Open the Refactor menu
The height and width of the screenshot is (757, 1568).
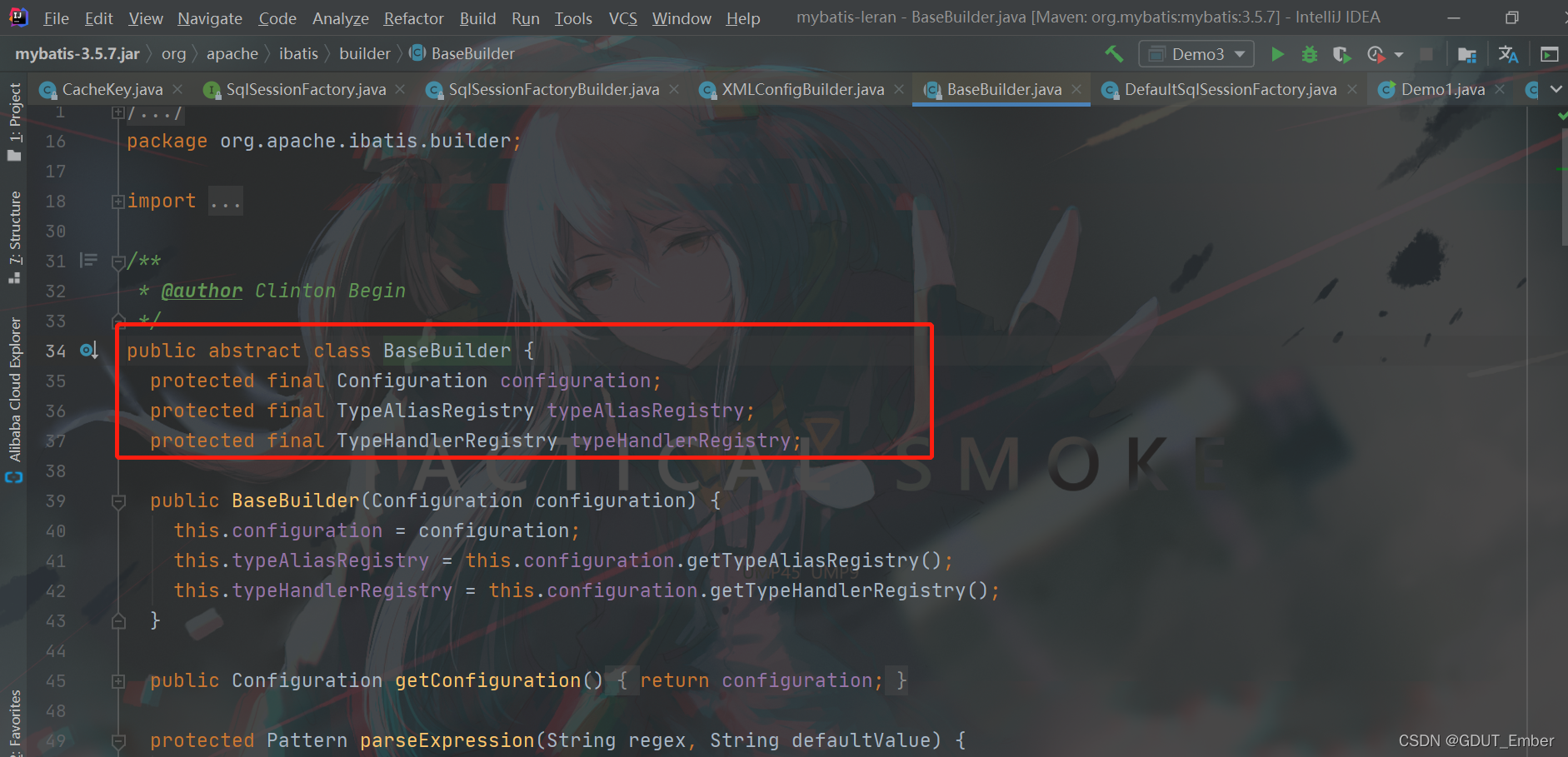pyautogui.click(x=414, y=17)
